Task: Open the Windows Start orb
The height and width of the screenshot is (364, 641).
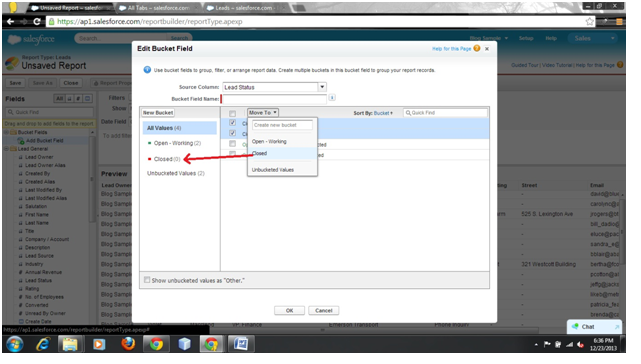Action: [15, 344]
